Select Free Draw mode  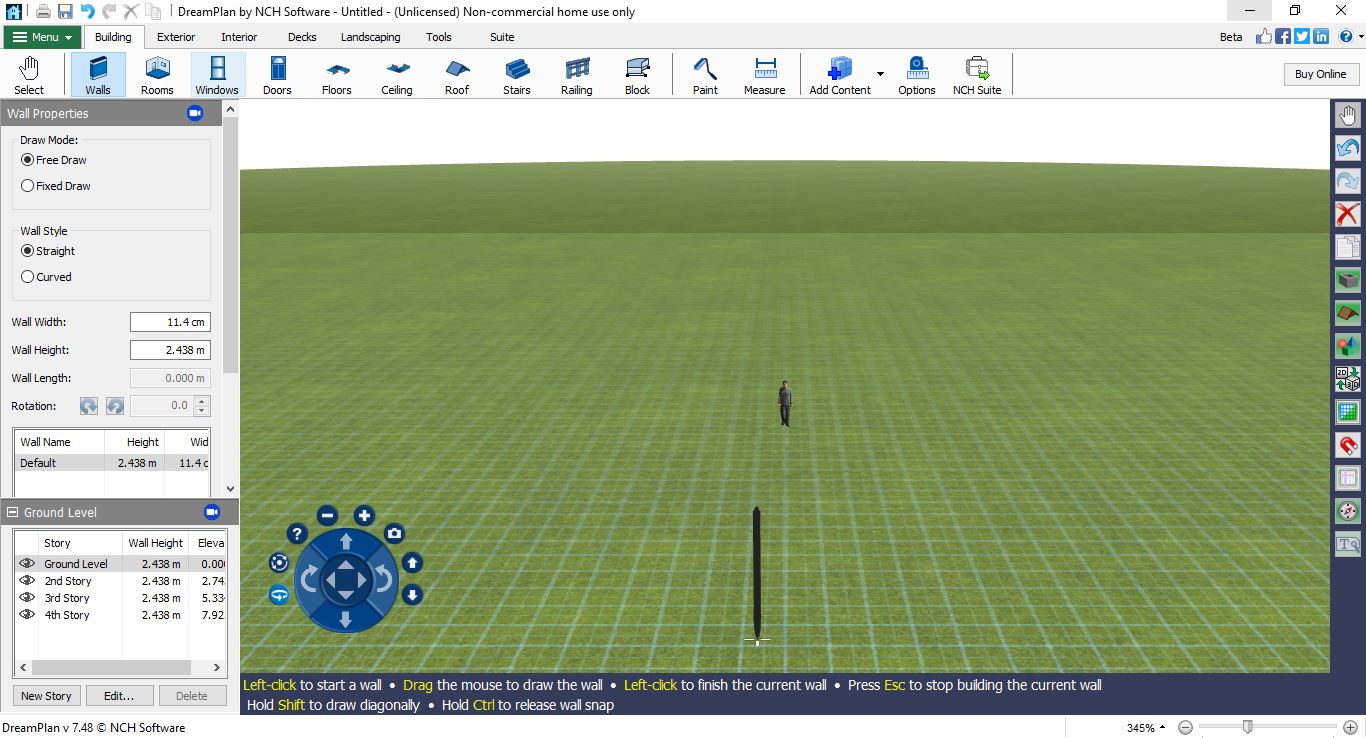pos(54,160)
